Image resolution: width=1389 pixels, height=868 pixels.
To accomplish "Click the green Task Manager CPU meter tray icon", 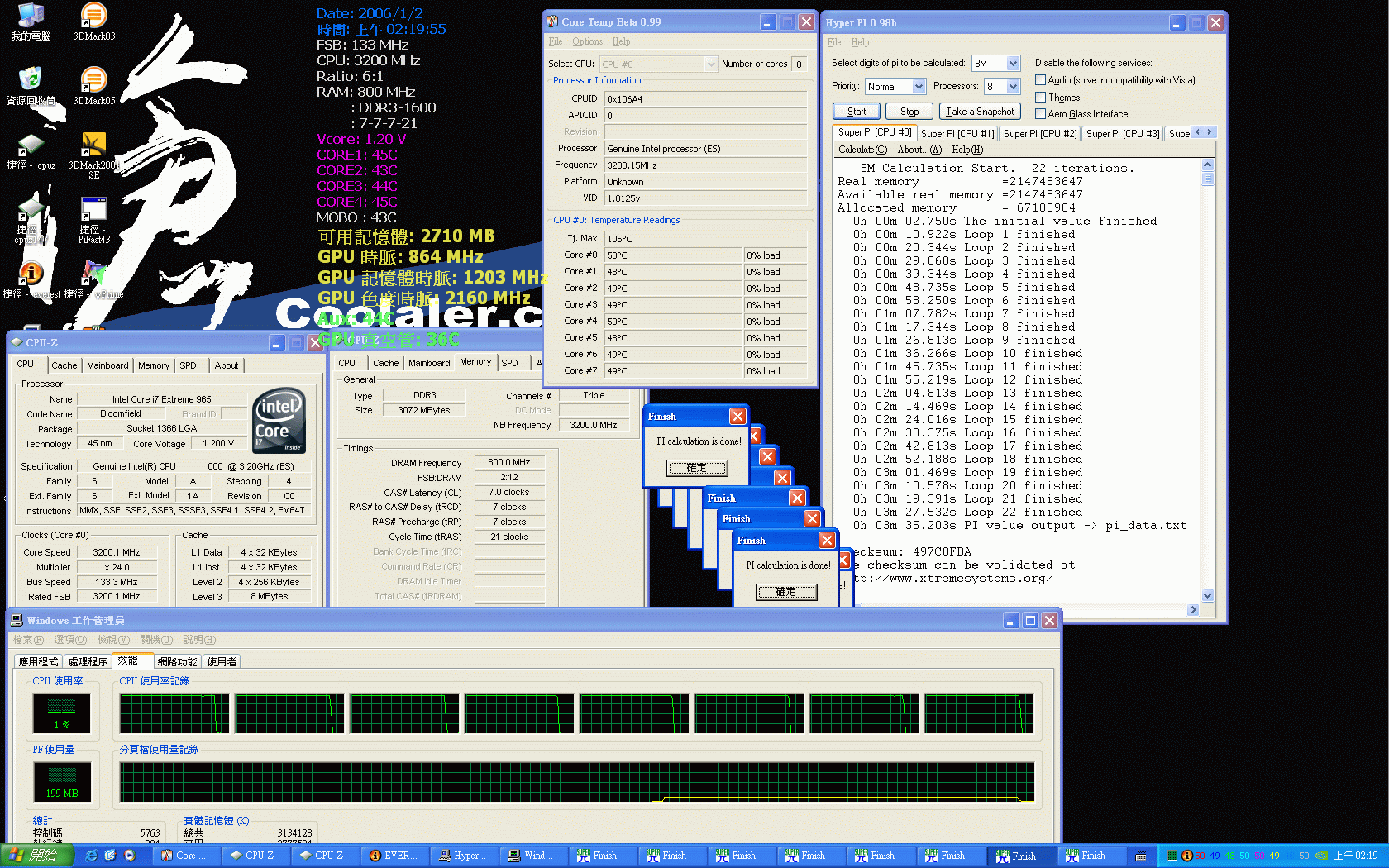I will (x=1172, y=856).
